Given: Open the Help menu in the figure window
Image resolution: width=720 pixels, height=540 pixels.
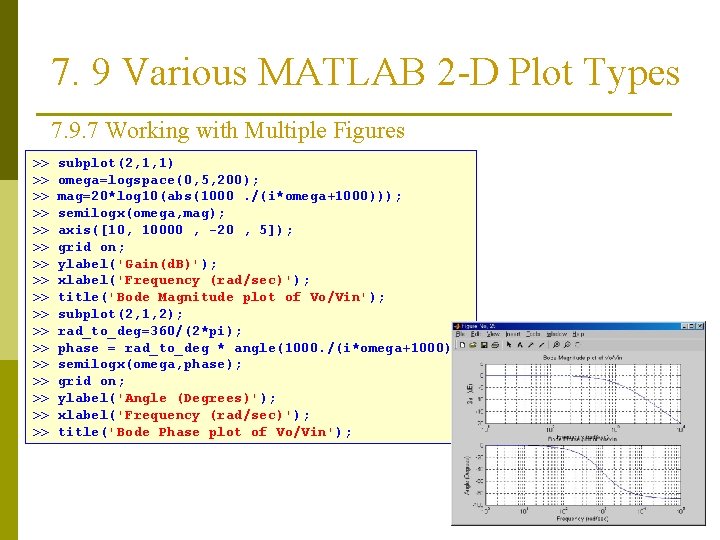Looking at the screenshot, I should [578, 334].
